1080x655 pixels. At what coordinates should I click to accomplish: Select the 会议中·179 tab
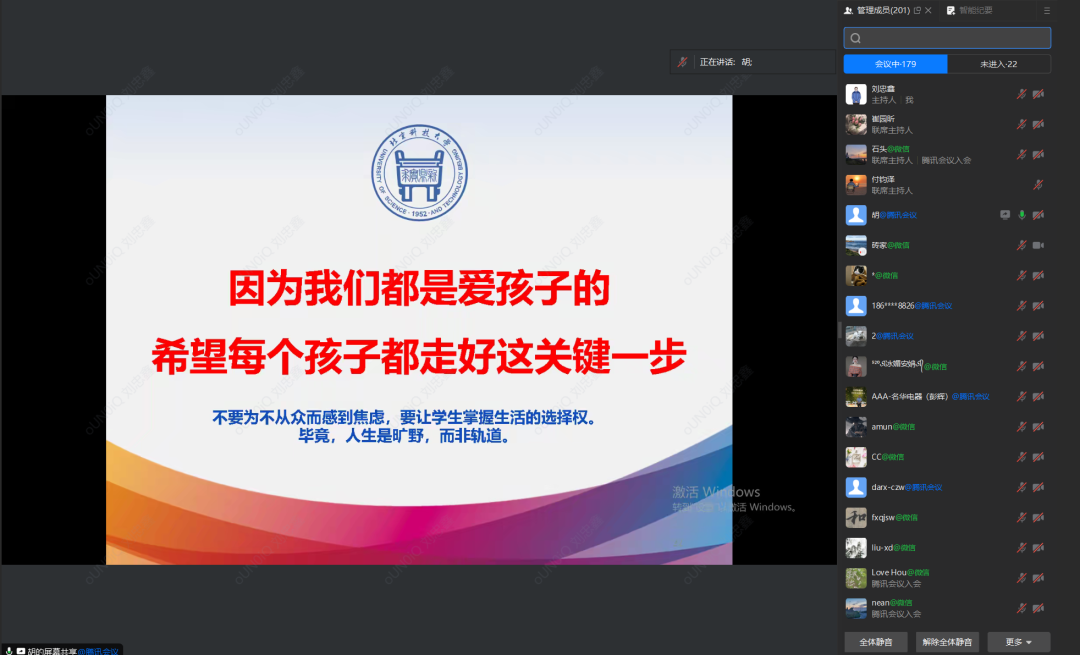pos(895,64)
